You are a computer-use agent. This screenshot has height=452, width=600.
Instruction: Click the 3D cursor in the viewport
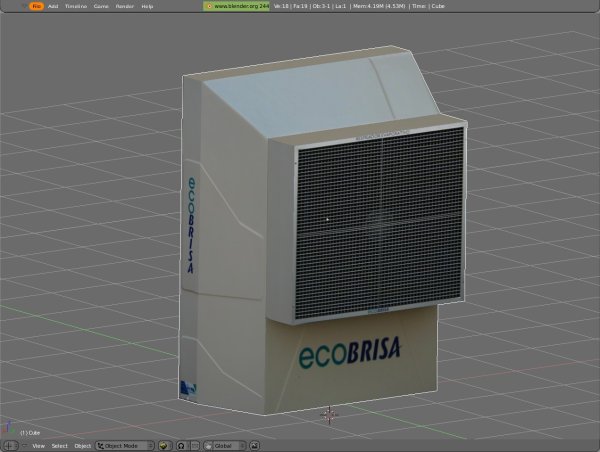pos(329,413)
